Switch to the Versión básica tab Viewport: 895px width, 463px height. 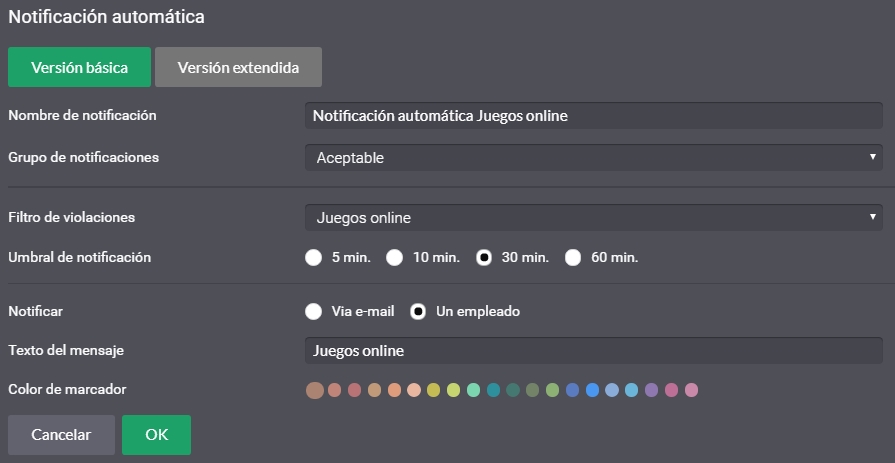coord(79,67)
